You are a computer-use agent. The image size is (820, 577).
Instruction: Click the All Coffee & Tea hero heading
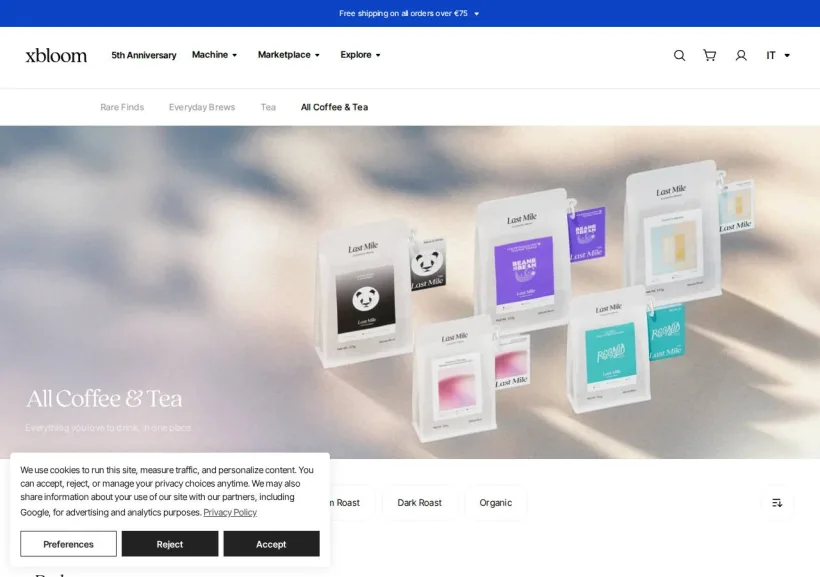(x=104, y=399)
